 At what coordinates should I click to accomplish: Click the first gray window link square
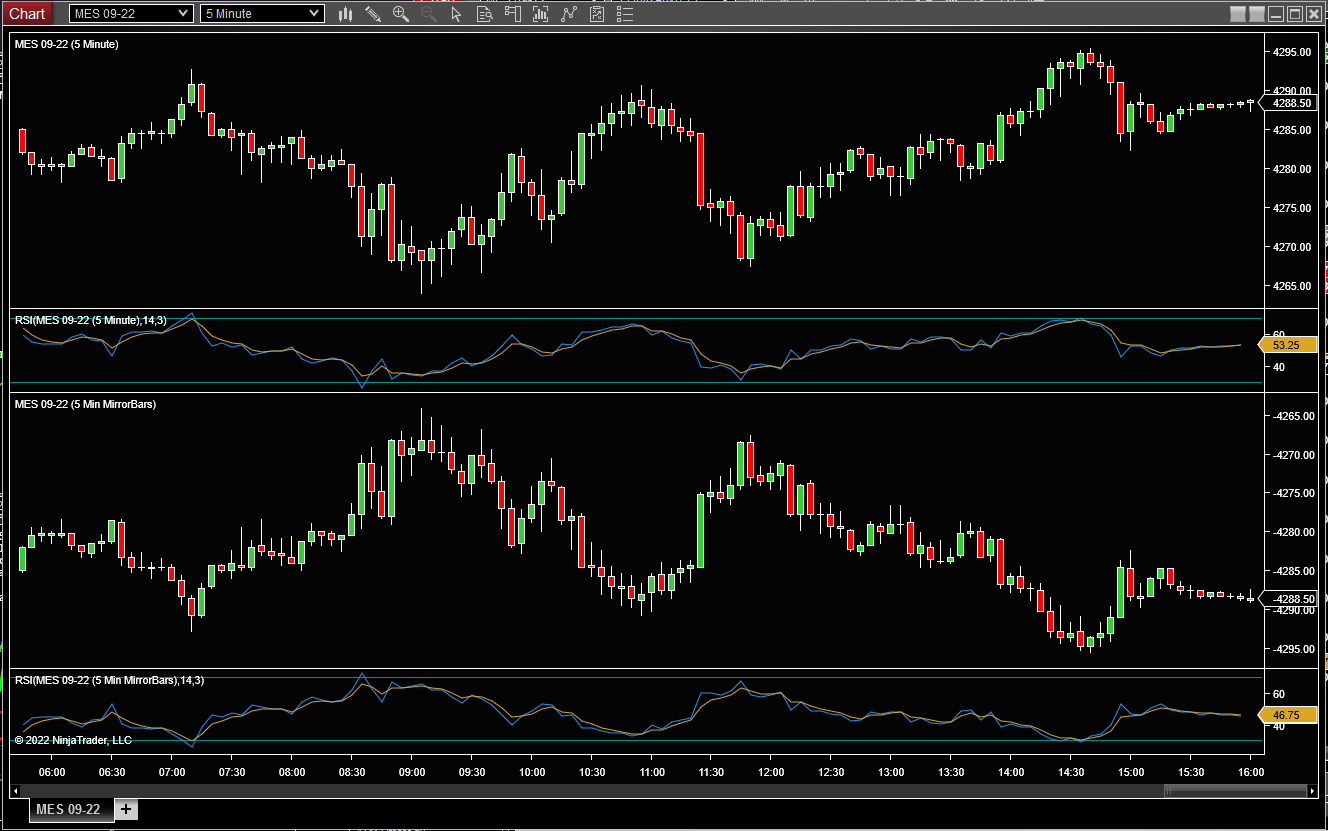point(1238,14)
